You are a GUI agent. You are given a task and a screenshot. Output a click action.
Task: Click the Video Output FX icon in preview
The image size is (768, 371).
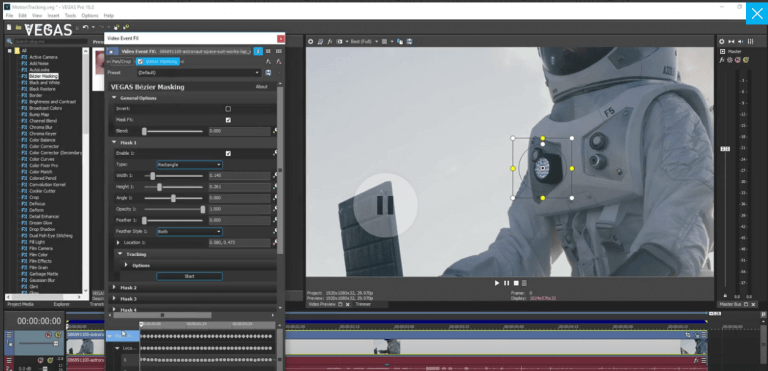point(330,42)
